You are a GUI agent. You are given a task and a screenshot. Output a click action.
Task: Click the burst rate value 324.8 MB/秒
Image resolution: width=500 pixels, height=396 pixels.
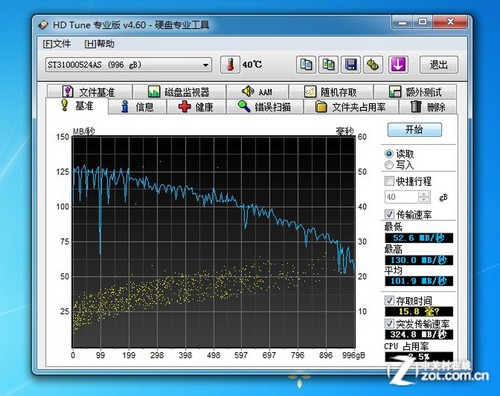(x=419, y=334)
